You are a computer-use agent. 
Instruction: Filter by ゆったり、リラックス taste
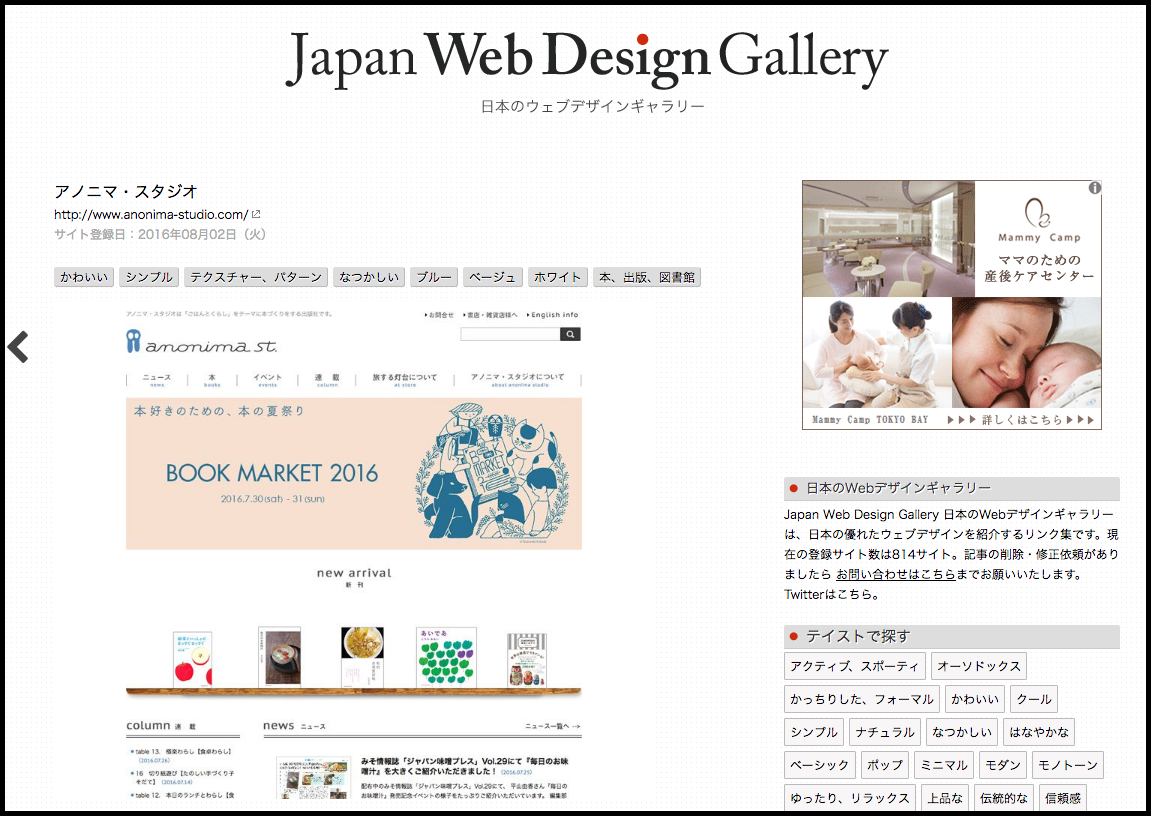pos(849,798)
